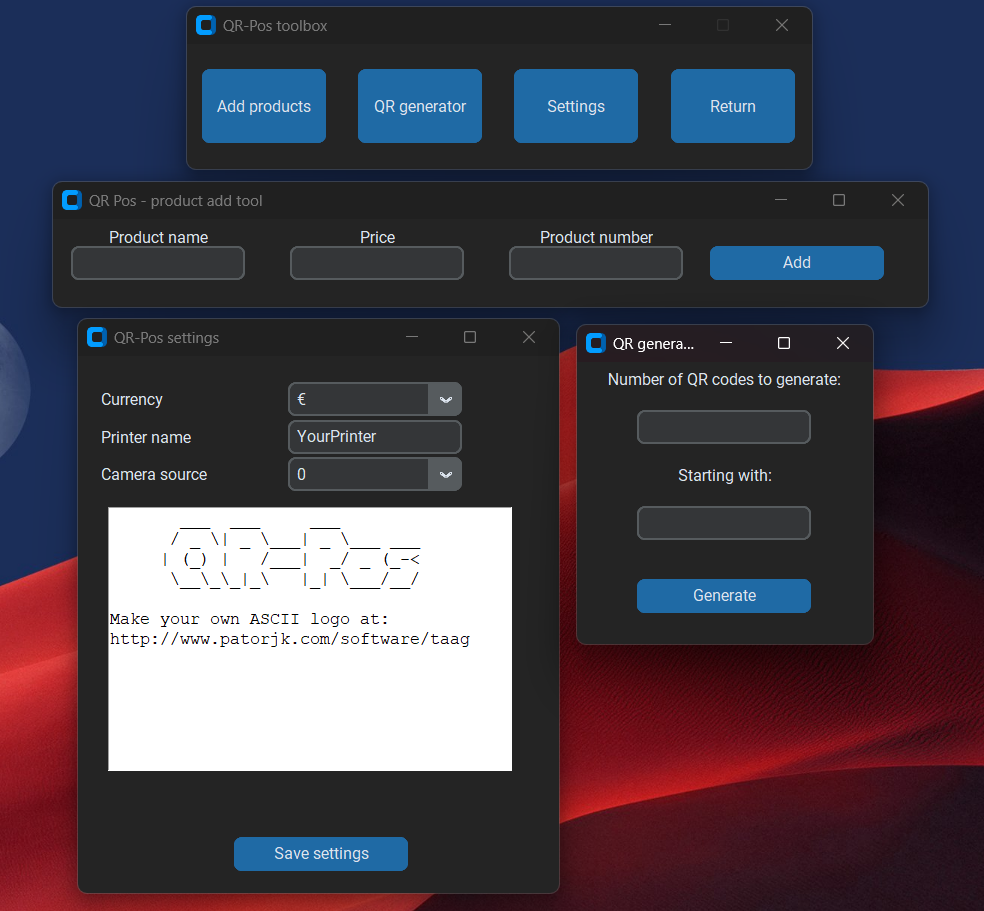Select the Printer name text field
This screenshot has height=911, width=984.
[x=374, y=437]
